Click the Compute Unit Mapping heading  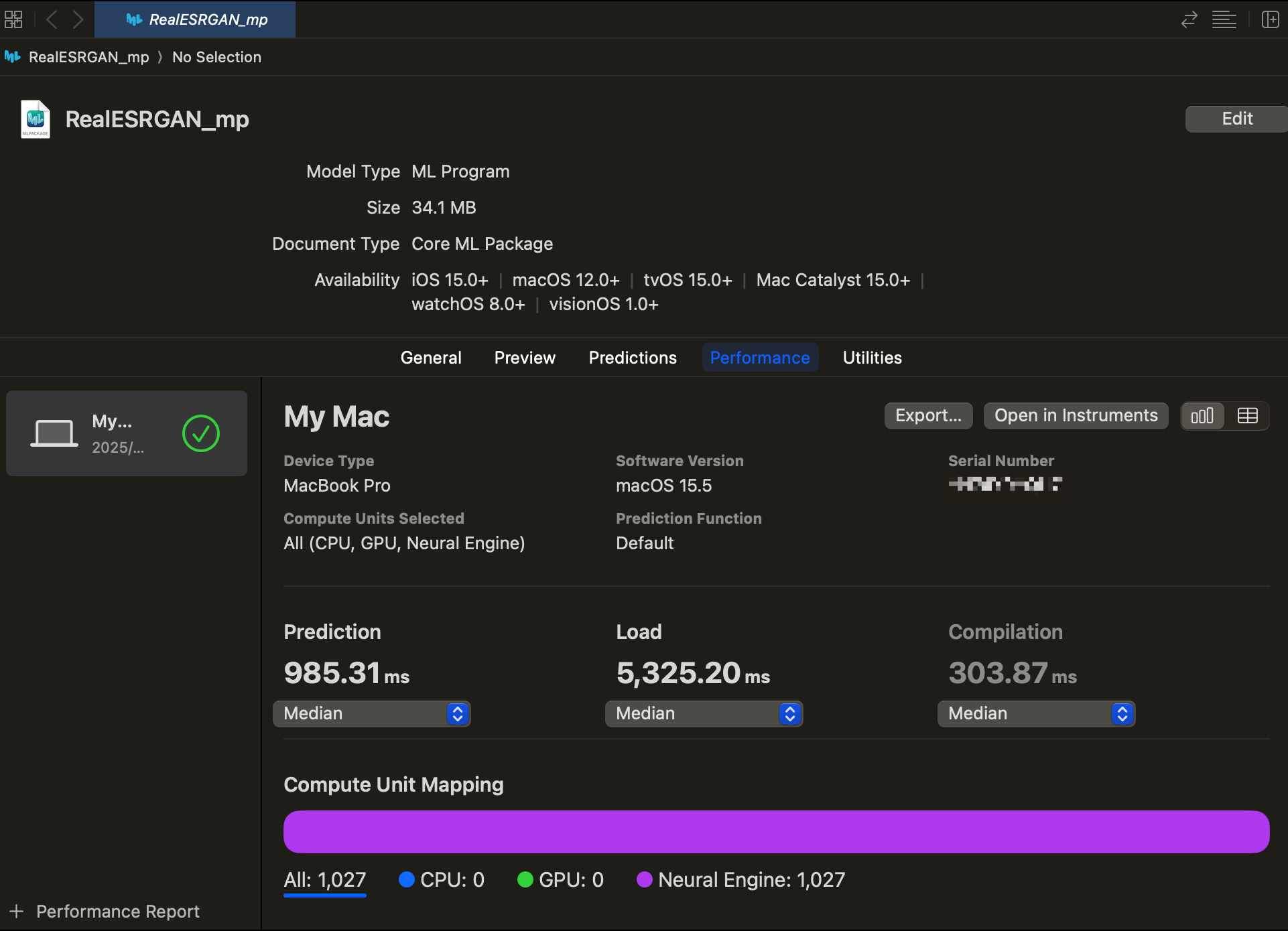pos(393,785)
